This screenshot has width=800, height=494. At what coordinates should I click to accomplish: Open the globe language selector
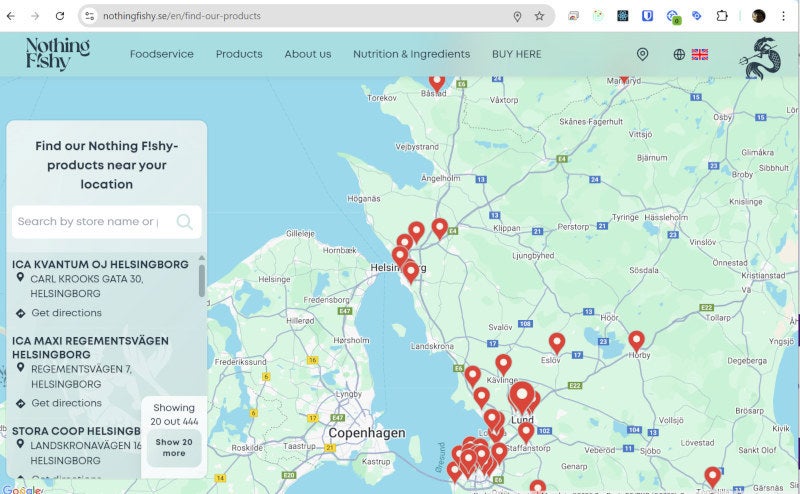[679, 54]
